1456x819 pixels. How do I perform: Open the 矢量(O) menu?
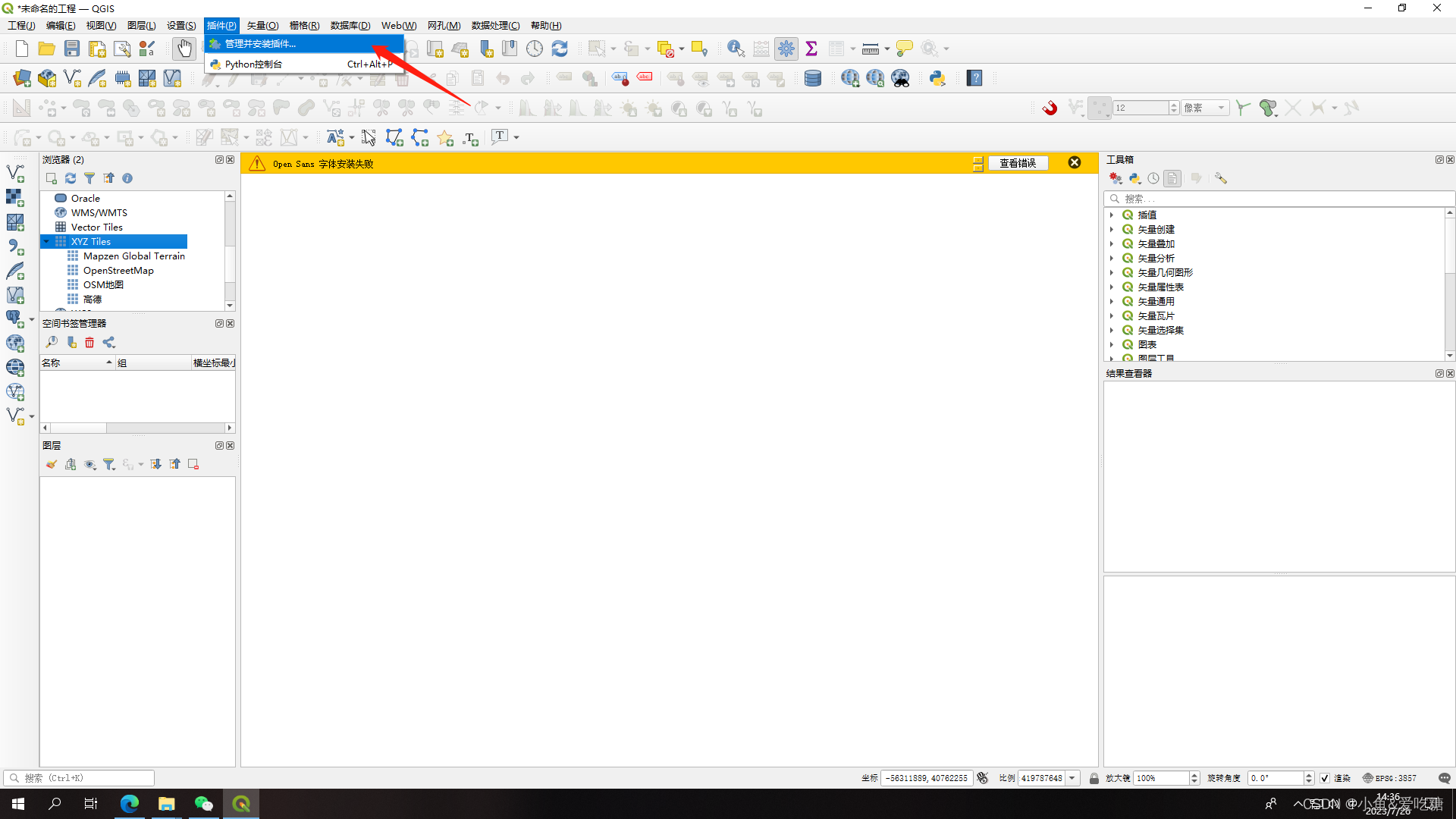(x=262, y=25)
